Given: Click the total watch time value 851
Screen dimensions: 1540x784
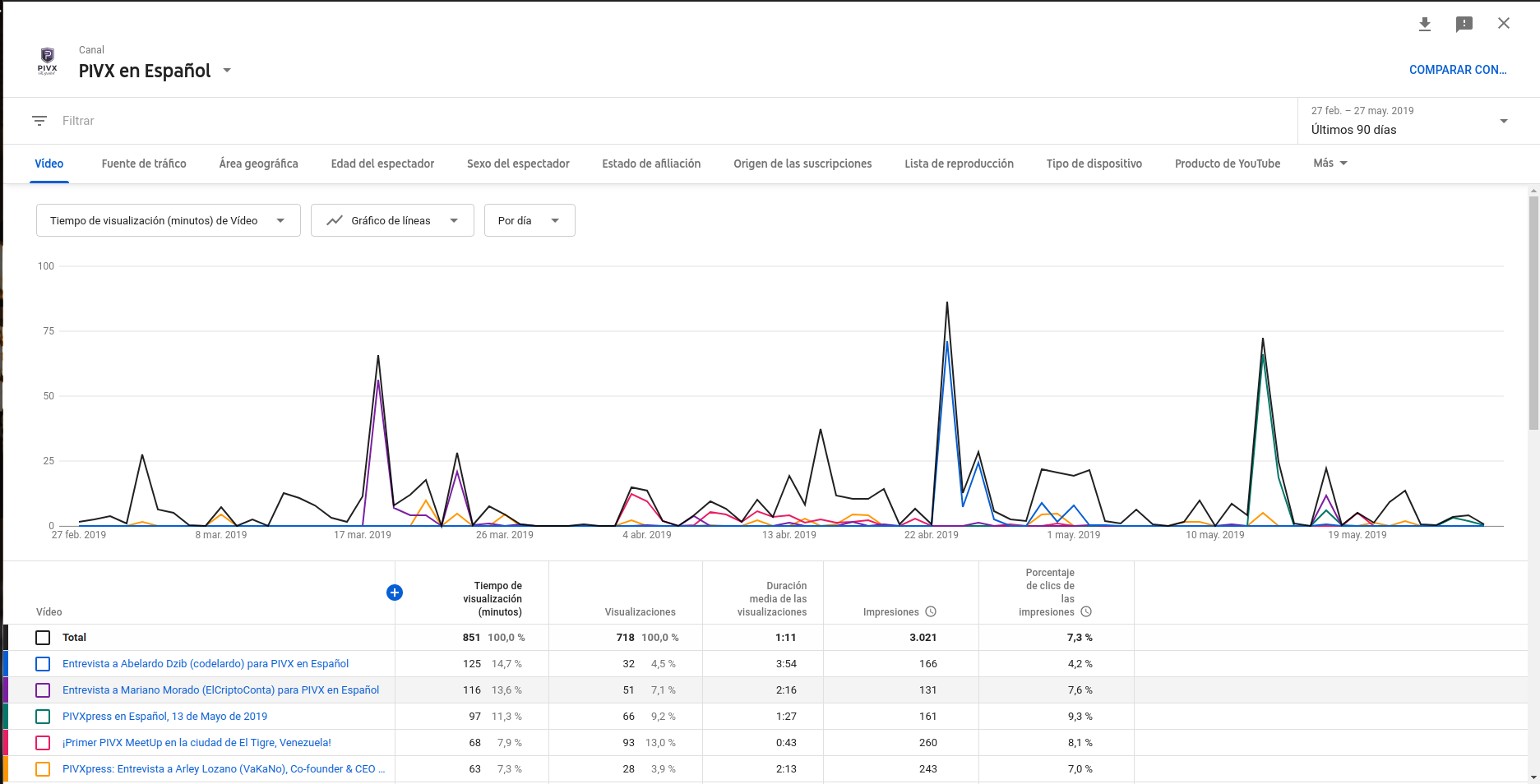Looking at the screenshot, I should tap(471, 638).
